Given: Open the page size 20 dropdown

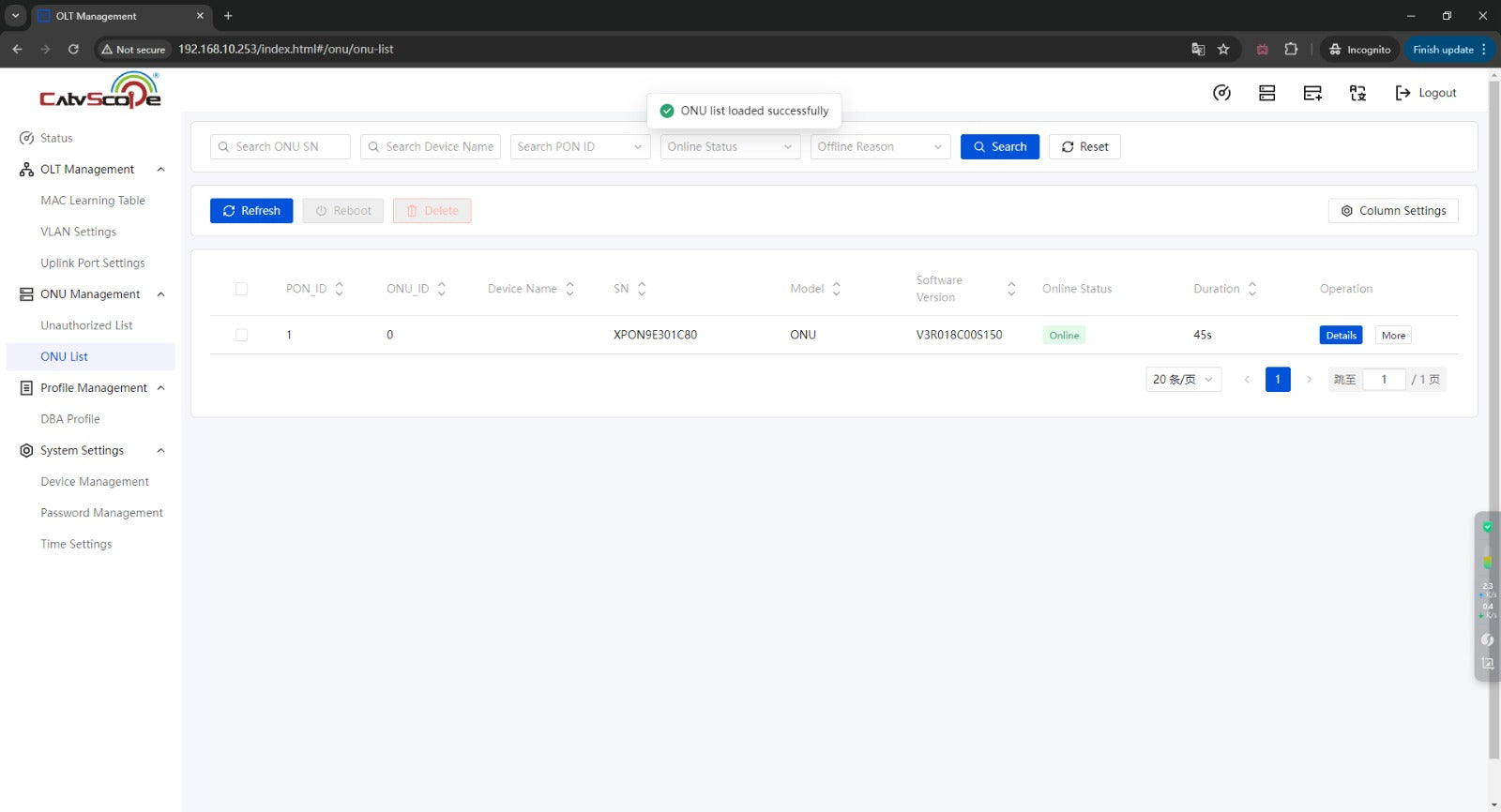Looking at the screenshot, I should tap(1183, 380).
